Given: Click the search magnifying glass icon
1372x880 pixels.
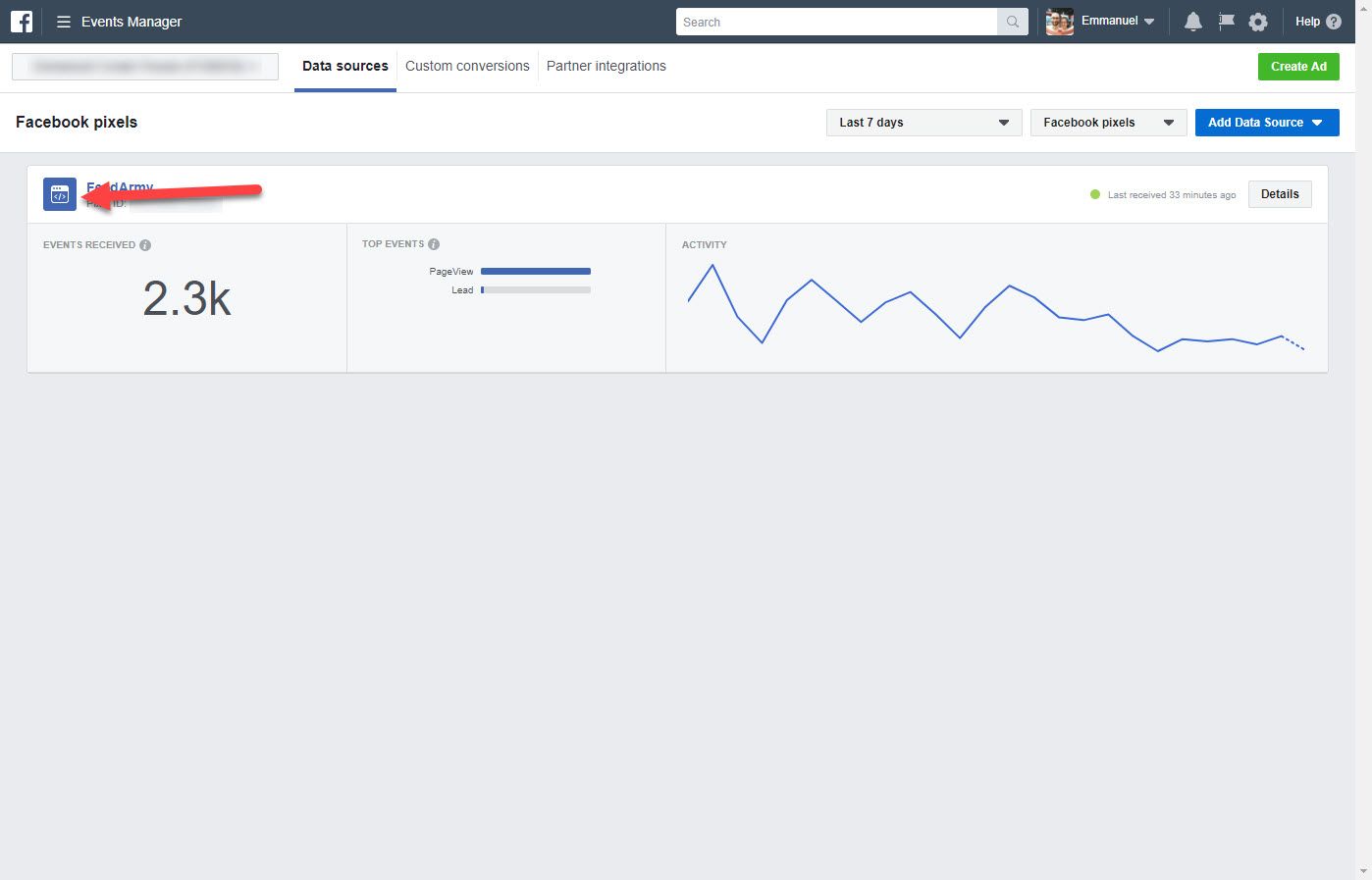Looking at the screenshot, I should click(x=1012, y=21).
